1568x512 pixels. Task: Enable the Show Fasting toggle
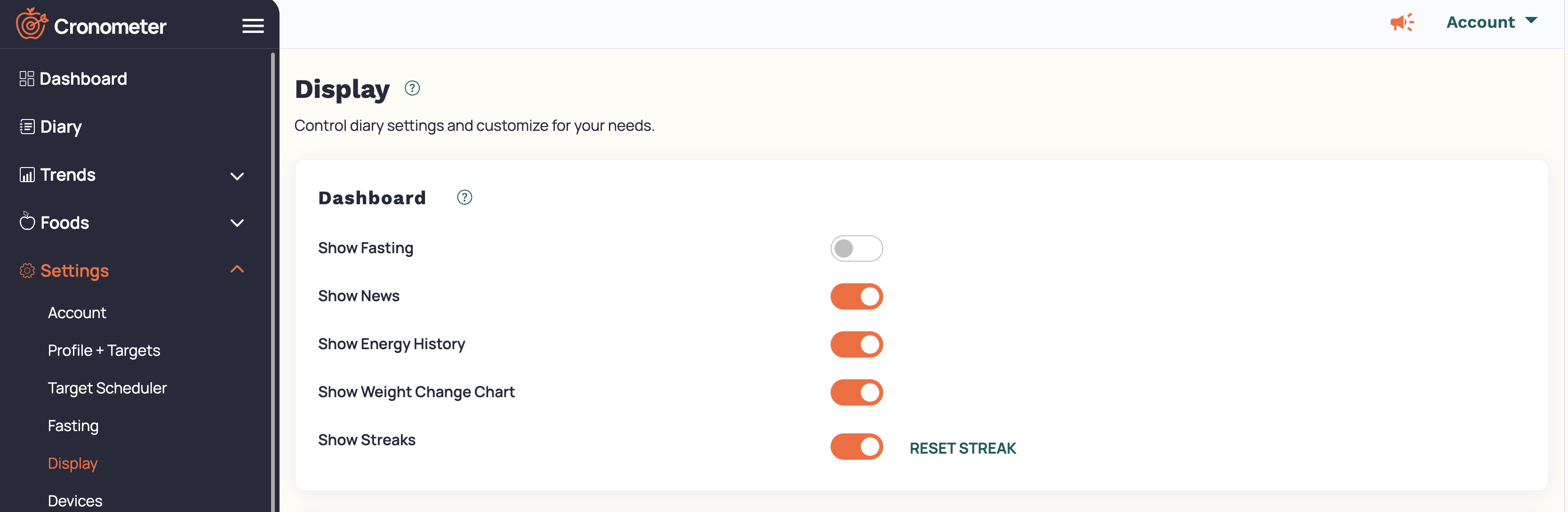pos(856,248)
